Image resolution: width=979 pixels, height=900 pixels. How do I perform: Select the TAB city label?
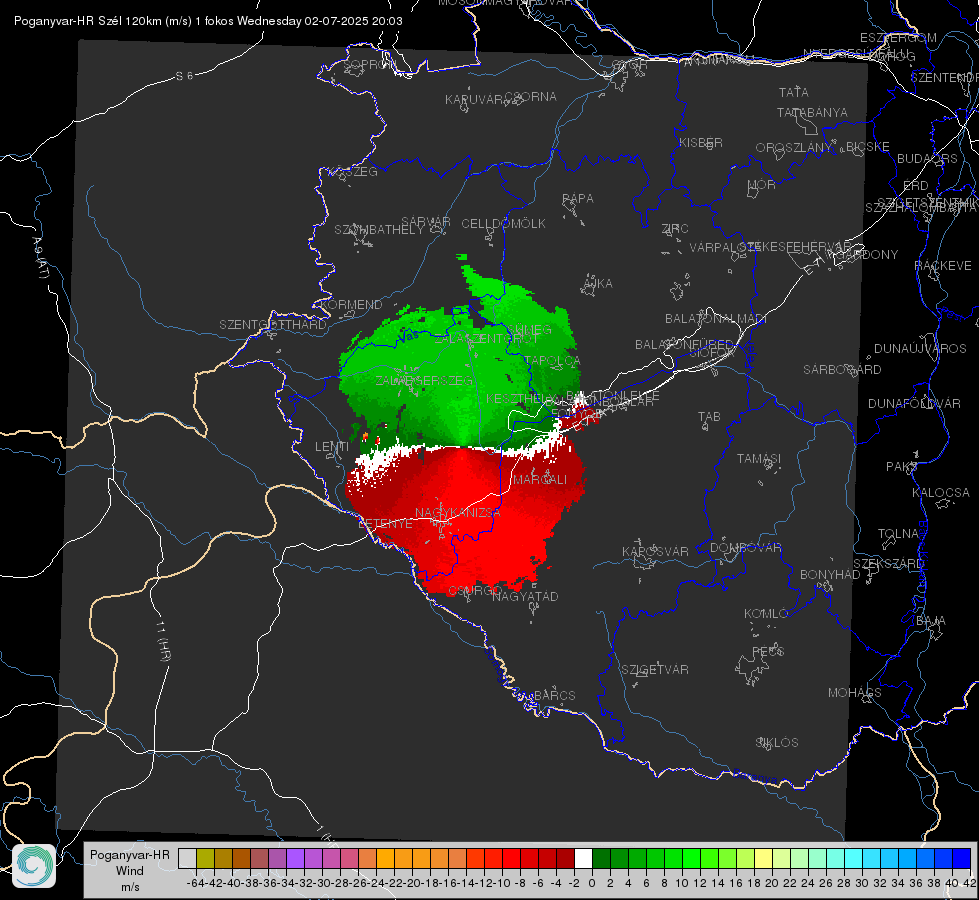coord(709,417)
